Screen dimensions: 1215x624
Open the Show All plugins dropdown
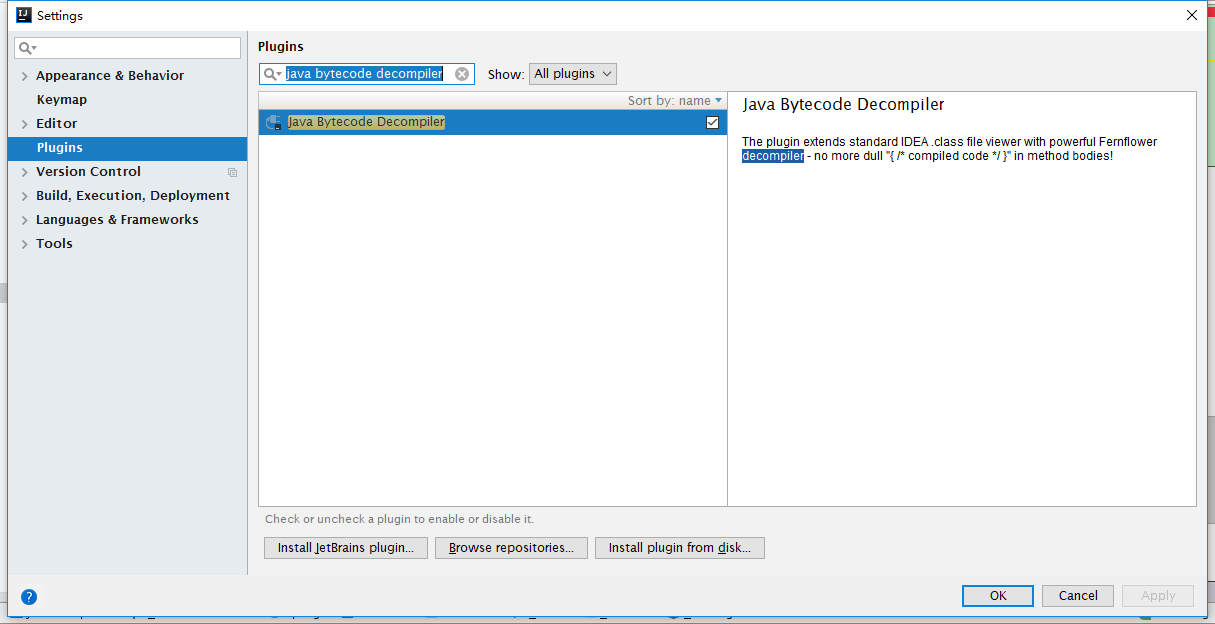point(573,74)
